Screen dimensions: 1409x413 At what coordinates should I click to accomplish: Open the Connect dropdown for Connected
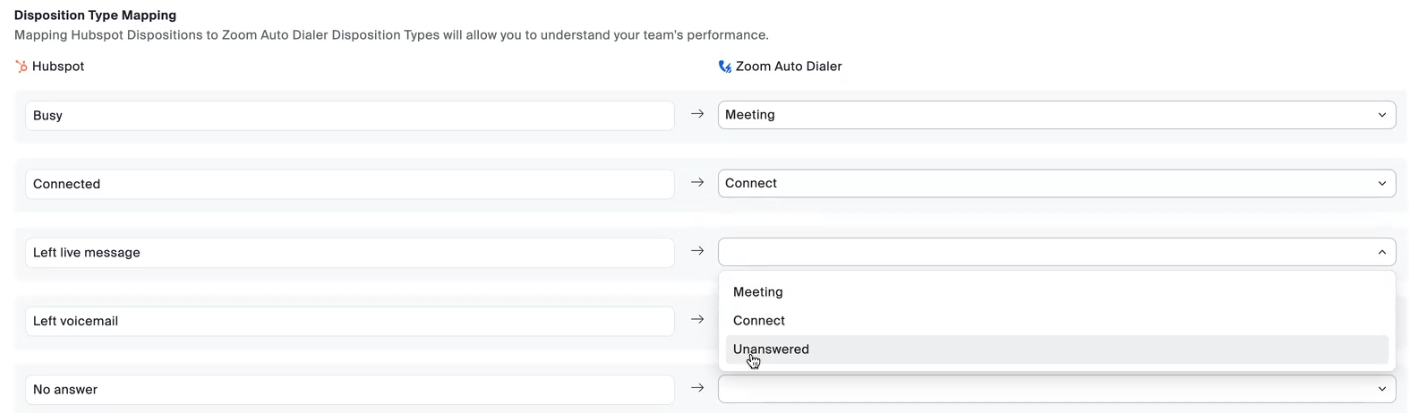click(1056, 183)
